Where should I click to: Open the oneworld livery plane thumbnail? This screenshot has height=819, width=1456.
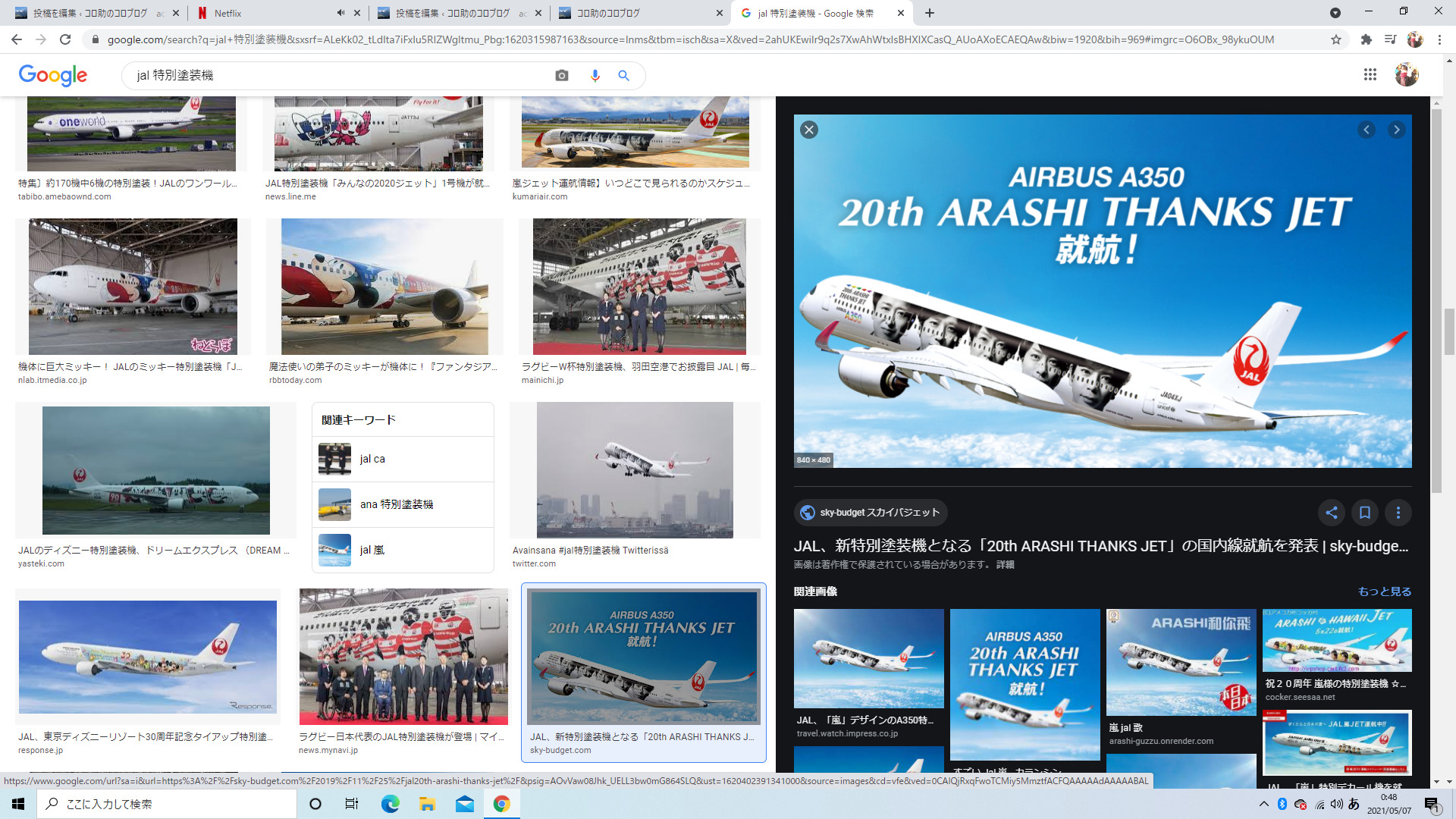point(131,133)
